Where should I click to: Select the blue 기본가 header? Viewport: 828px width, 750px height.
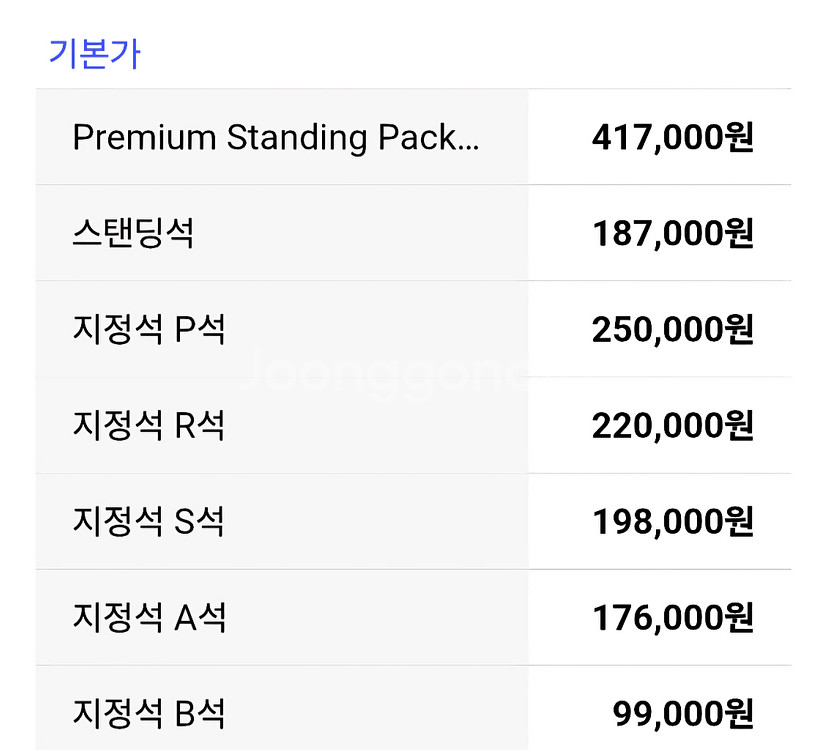(95, 54)
